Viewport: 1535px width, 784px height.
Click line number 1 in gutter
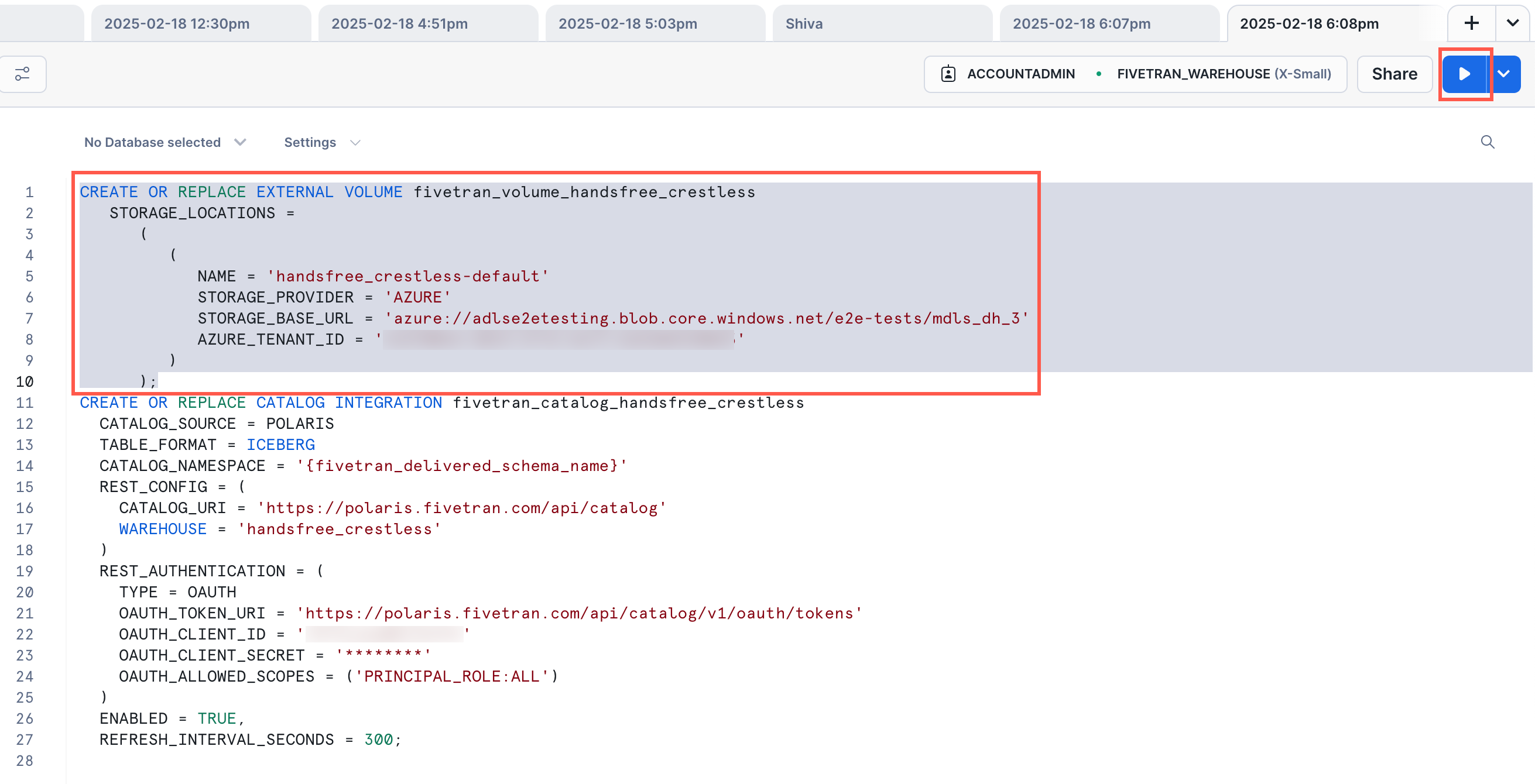(x=29, y=192)
